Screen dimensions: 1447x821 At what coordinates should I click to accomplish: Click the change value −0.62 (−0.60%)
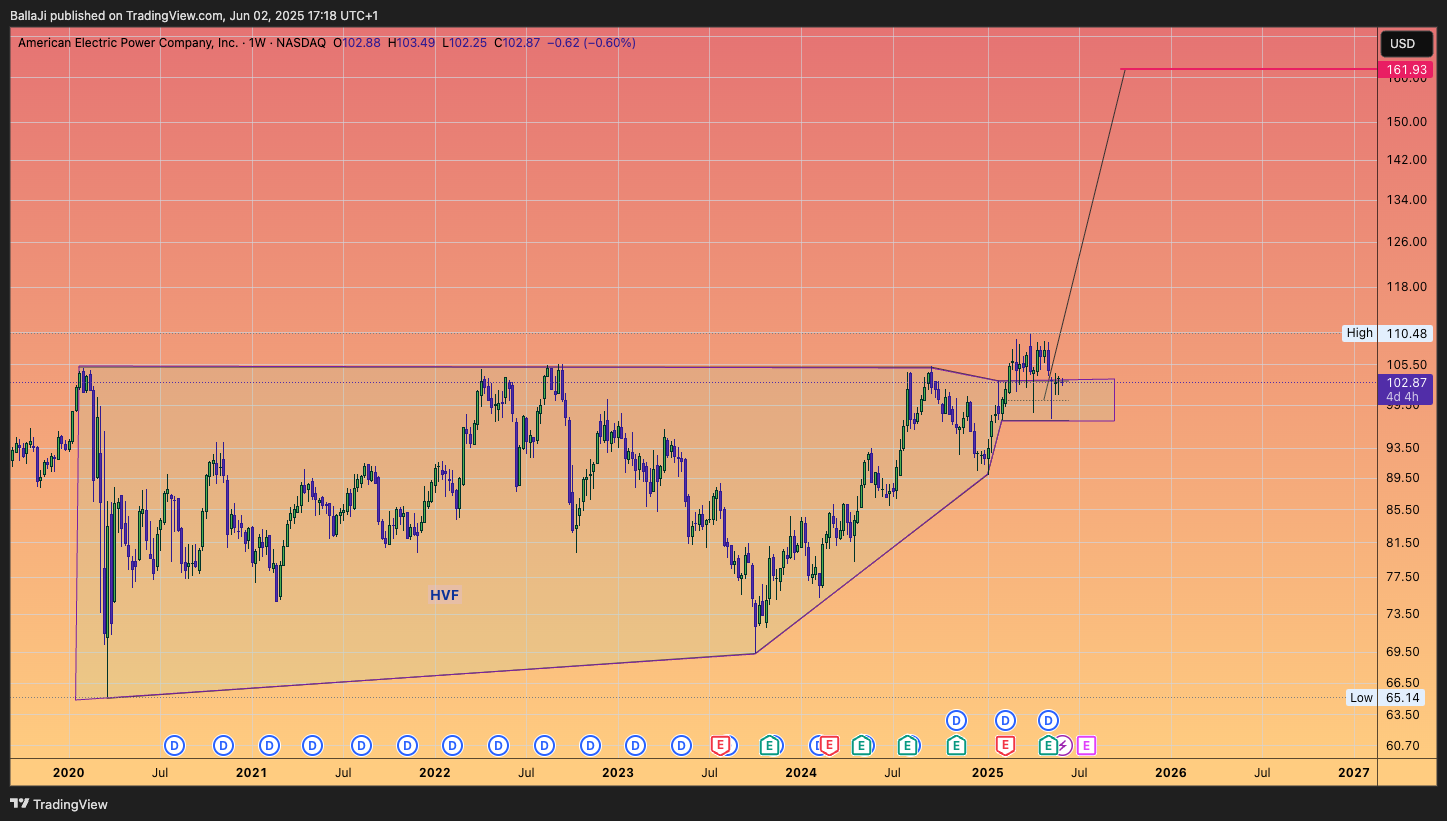(591, 43)
